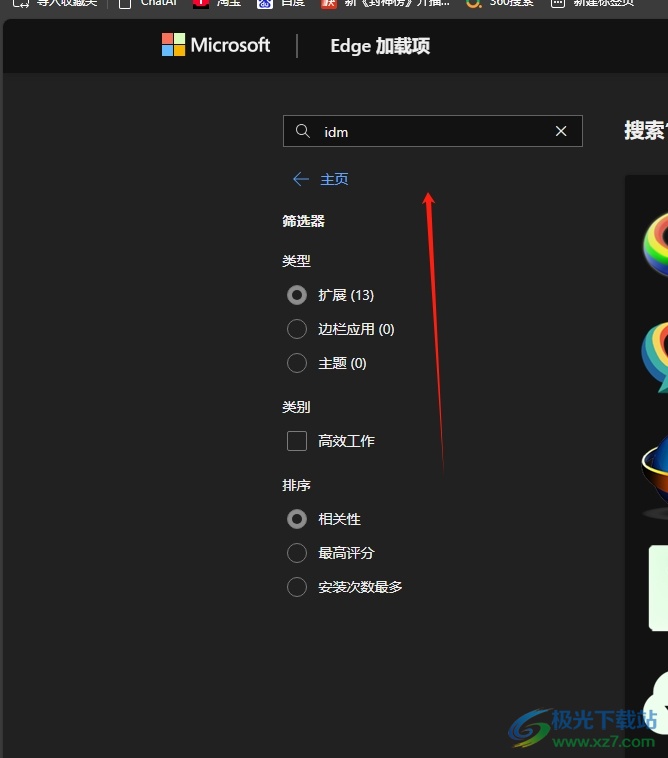
Task: Click the blue back arrow beside 主页
Action: pos(301,179)
